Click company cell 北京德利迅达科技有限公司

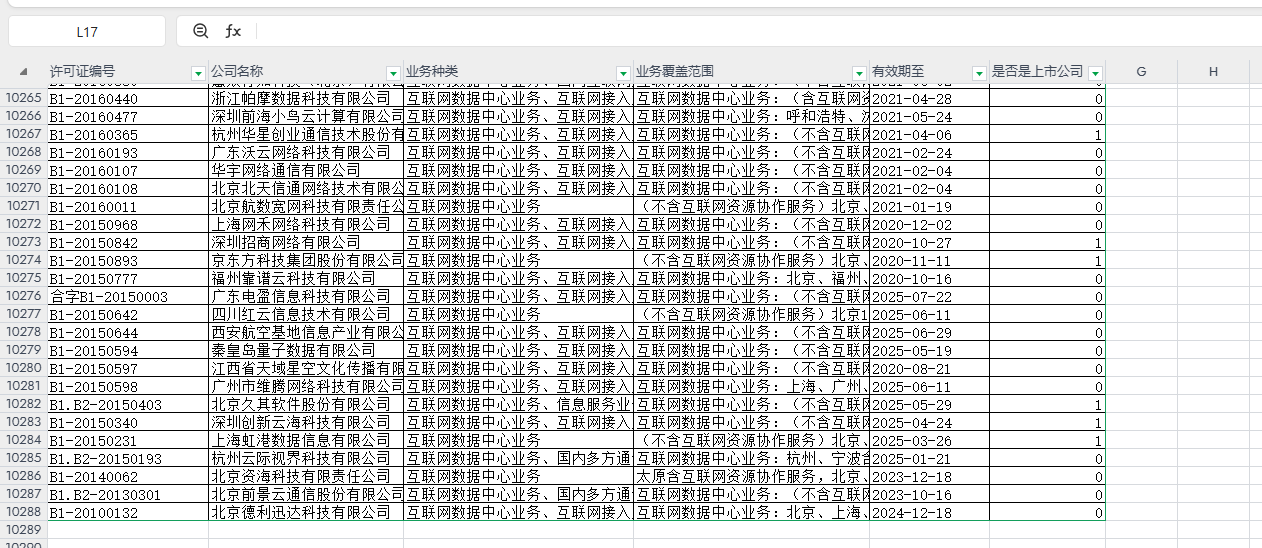(x=306, y=513)
